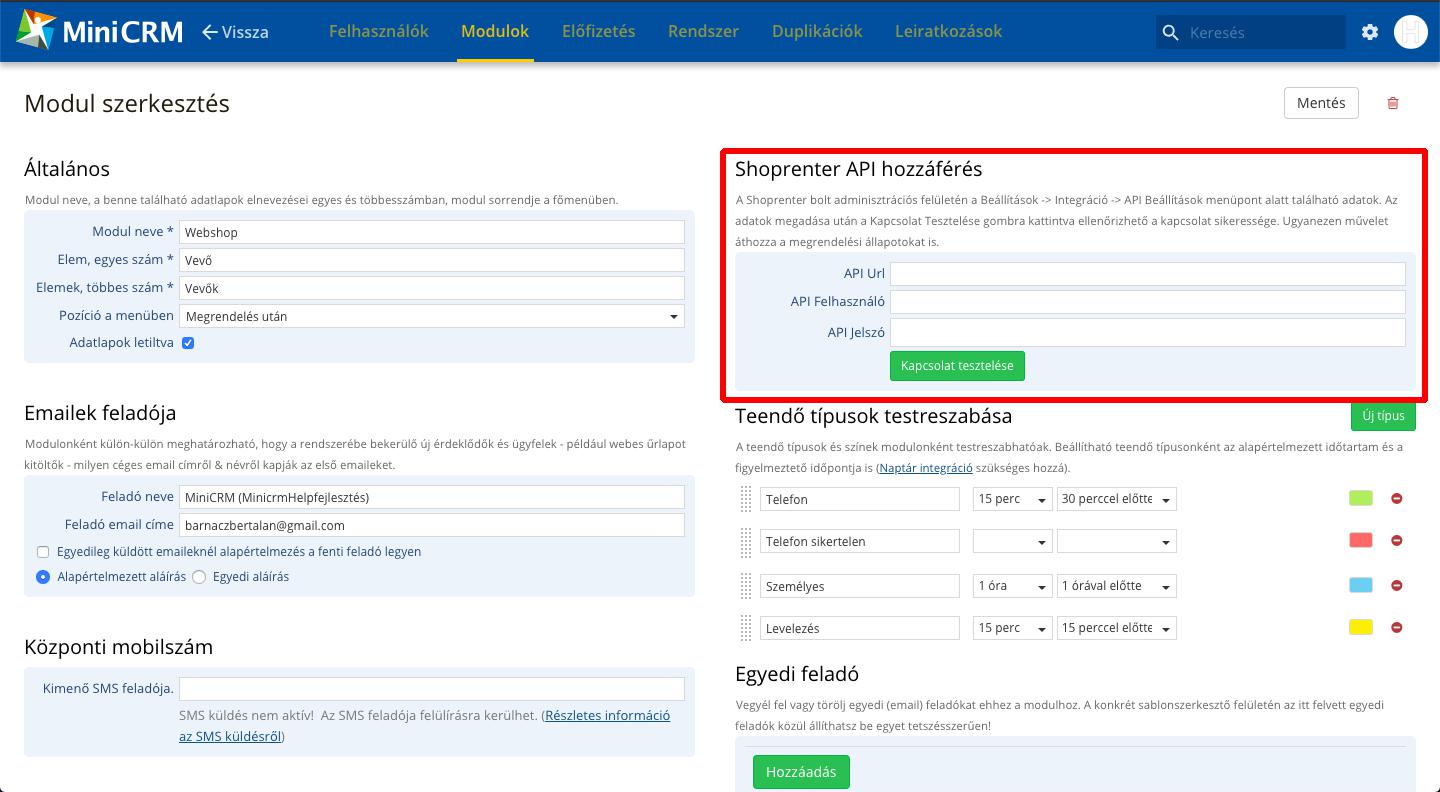Click the search magnifier icon
1440x792 pixels.
[x=1170, y=33]
